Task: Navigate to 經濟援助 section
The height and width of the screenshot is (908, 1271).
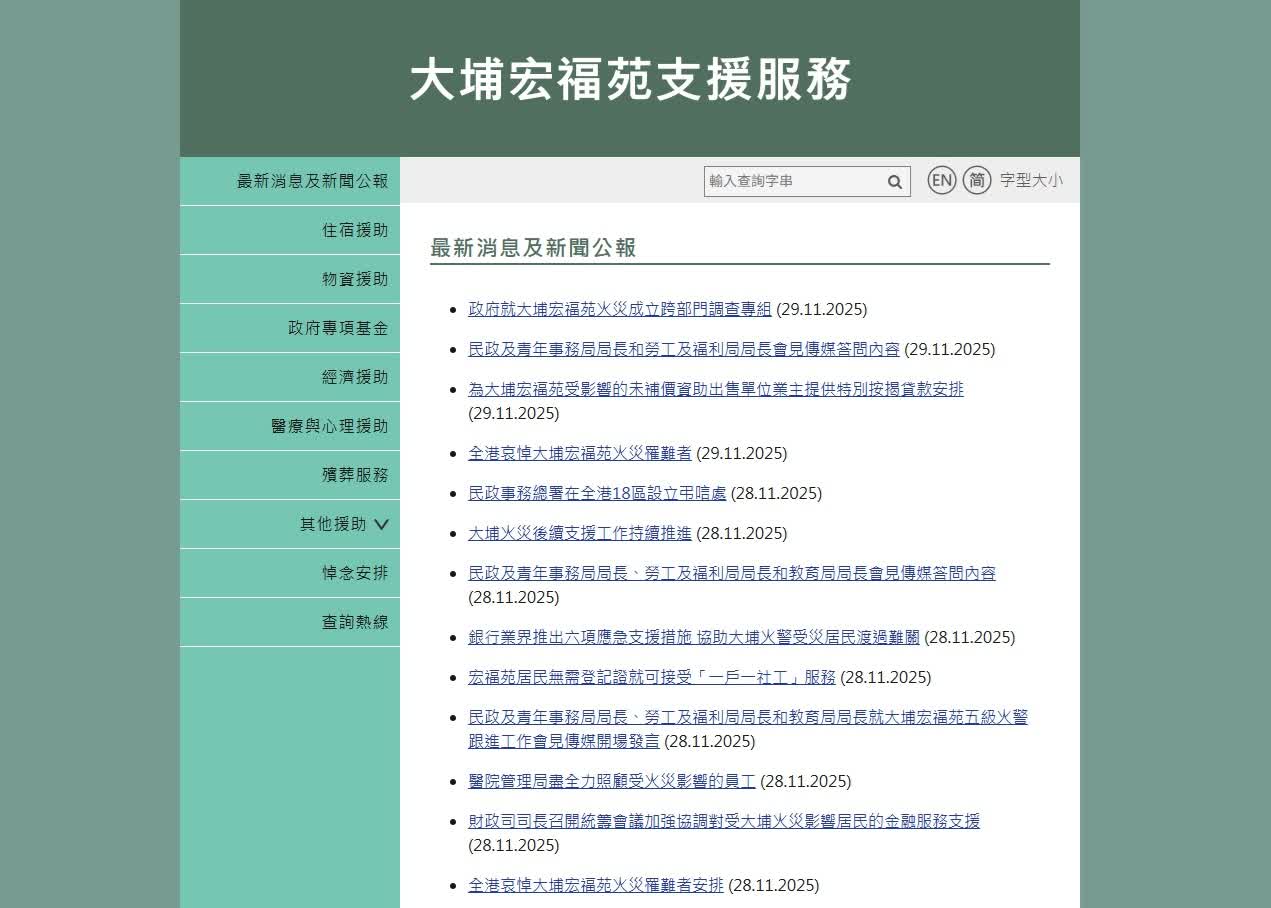Action: point(354,377)
